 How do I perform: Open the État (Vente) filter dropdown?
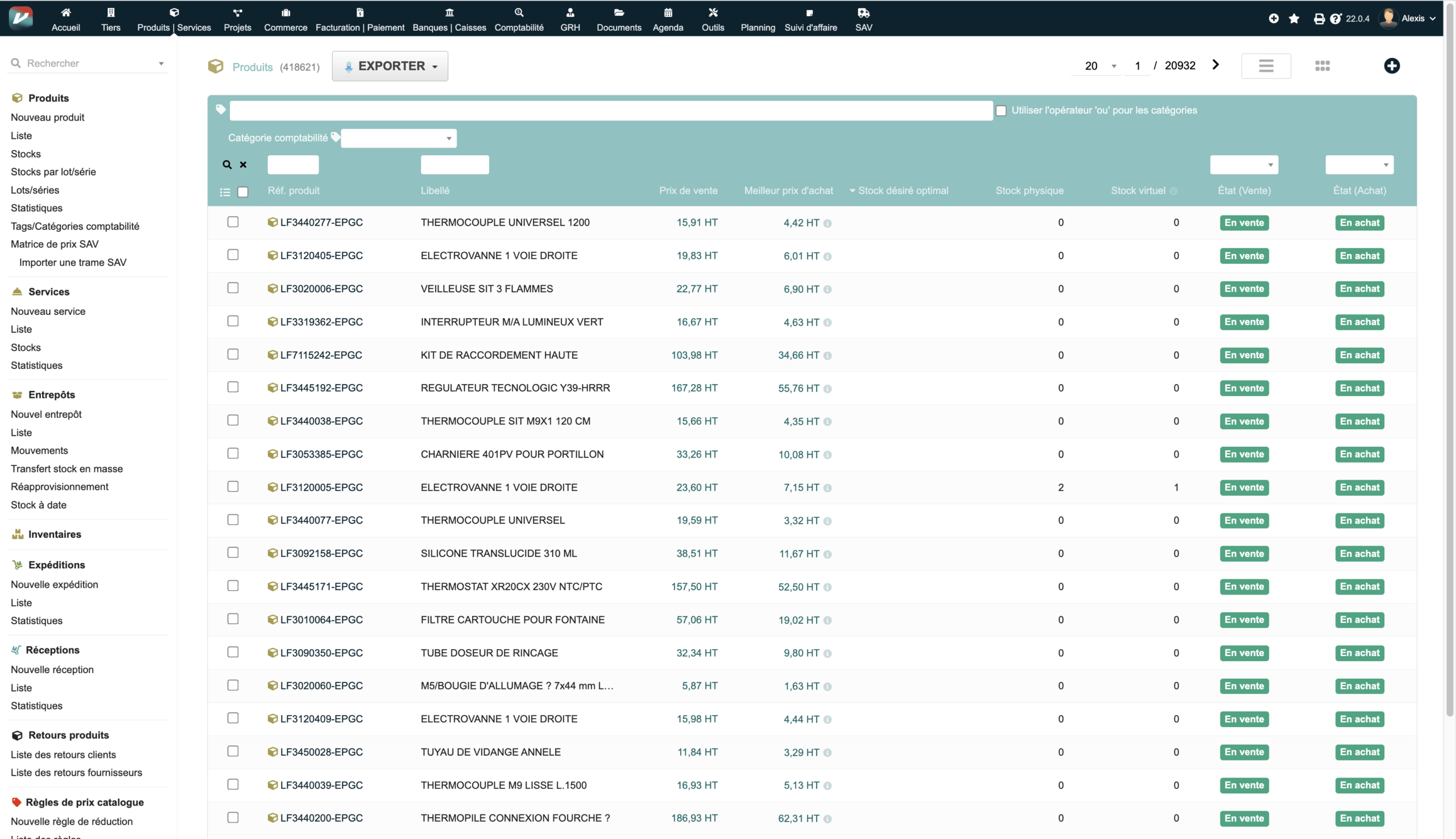[1244, 165]
